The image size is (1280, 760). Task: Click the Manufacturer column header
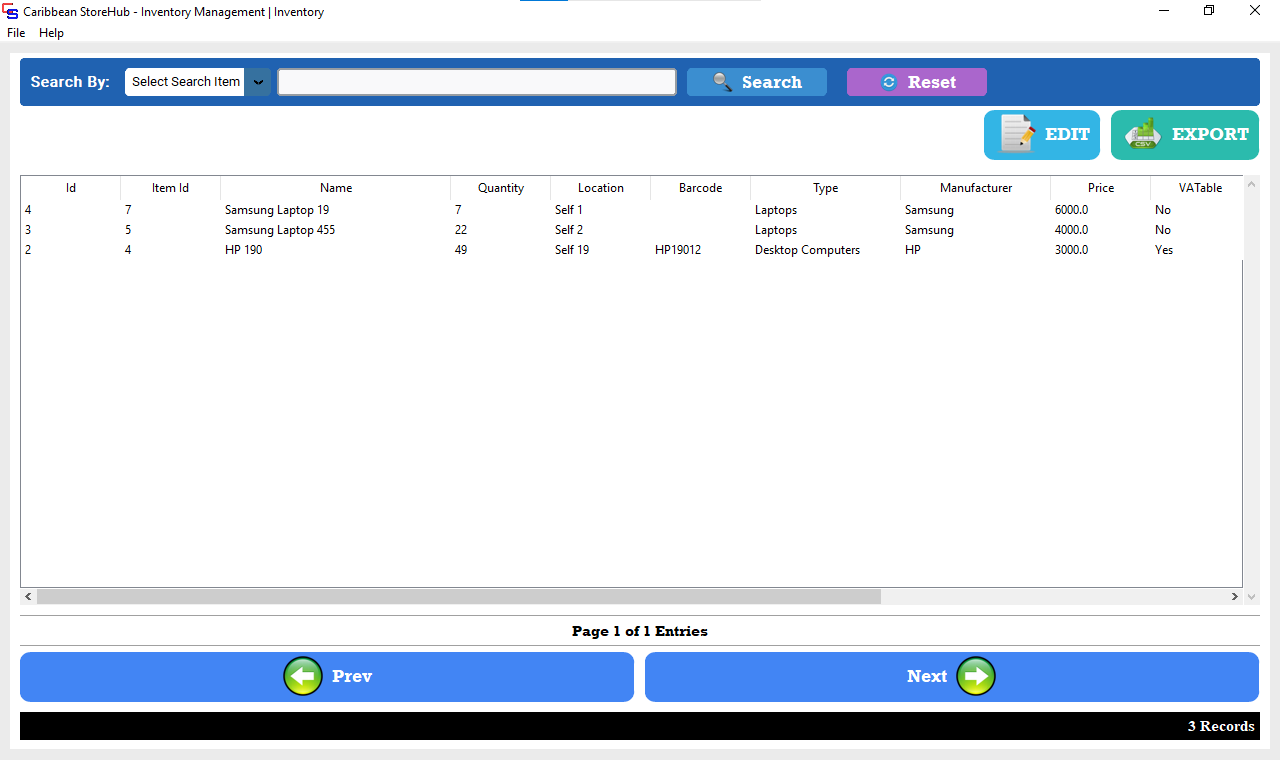click(976, 188)
